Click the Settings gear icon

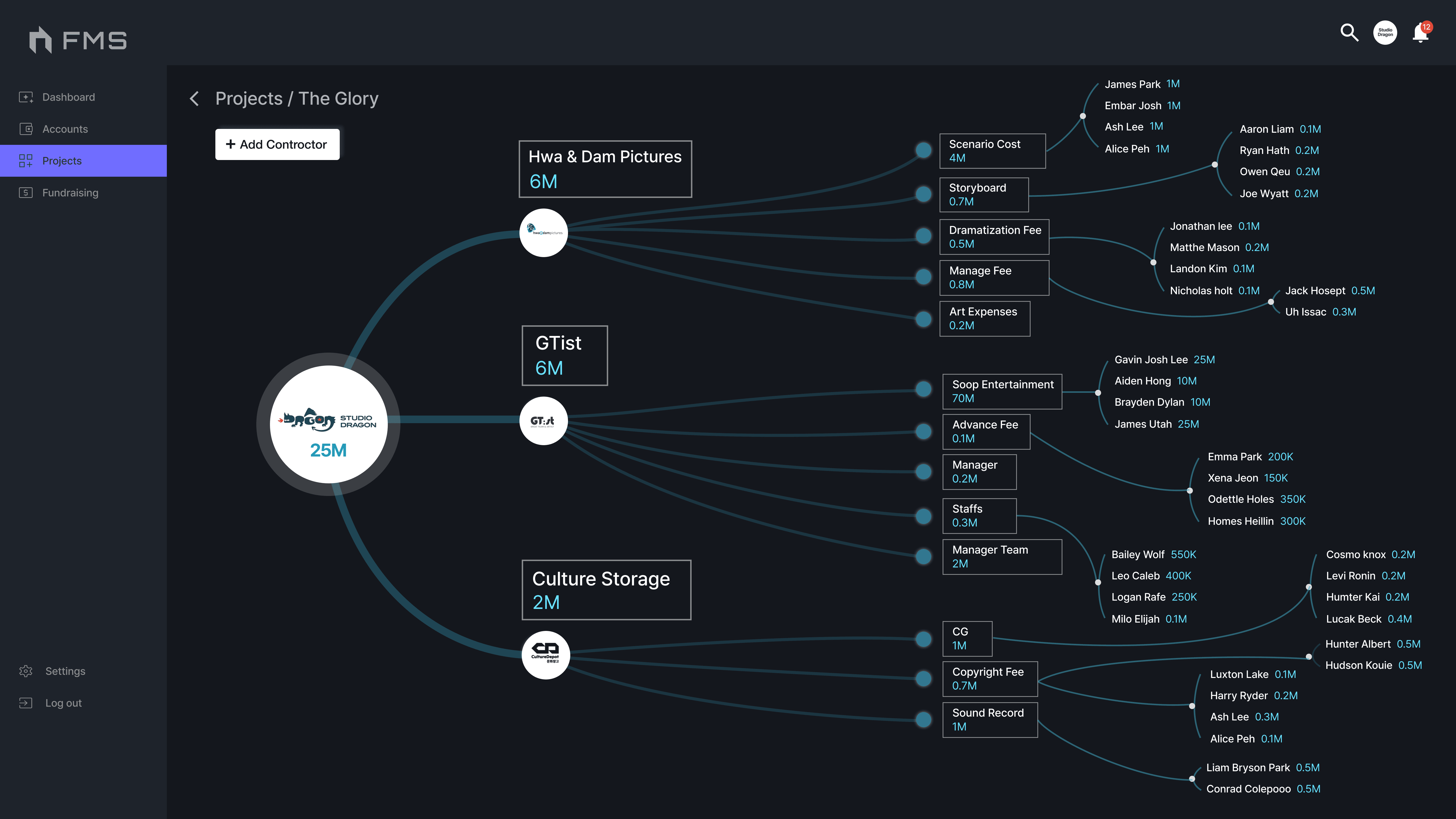click(x=26, y=671)
